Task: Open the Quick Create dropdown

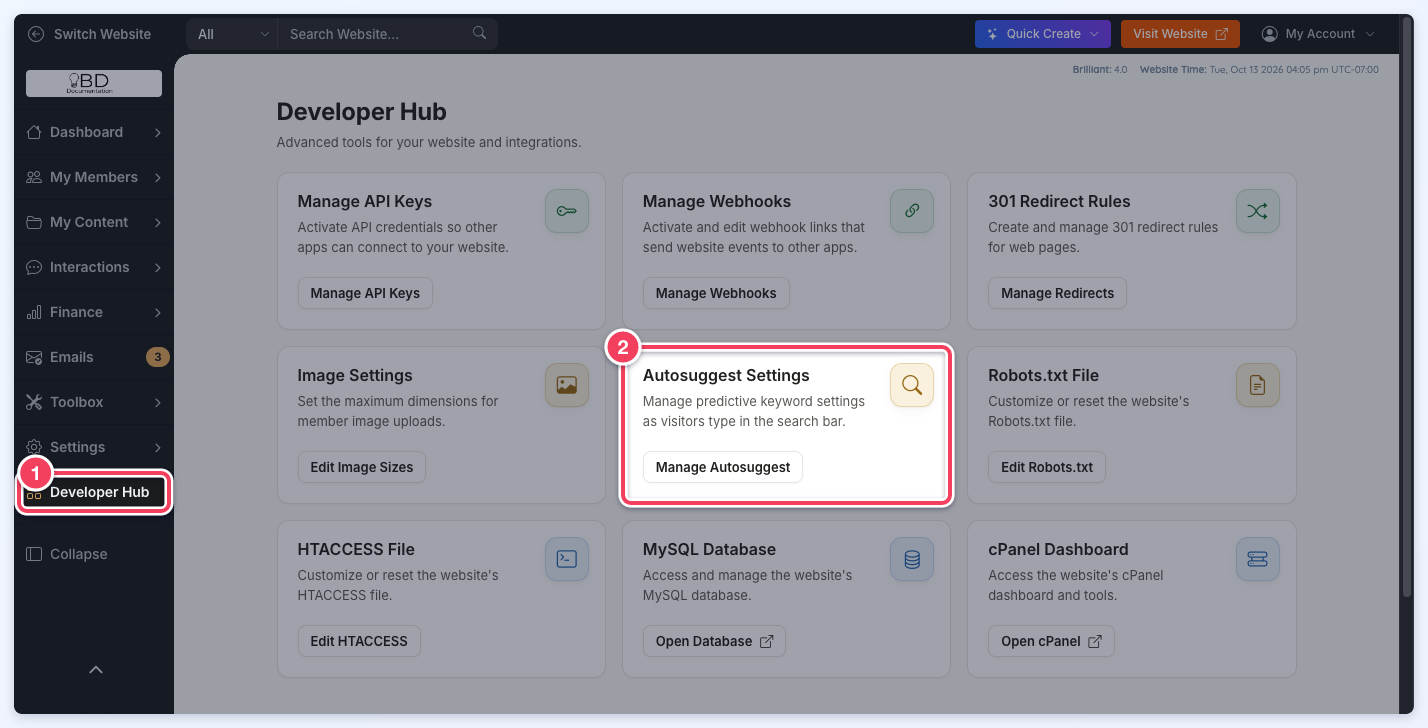Action: point(1043,34)
